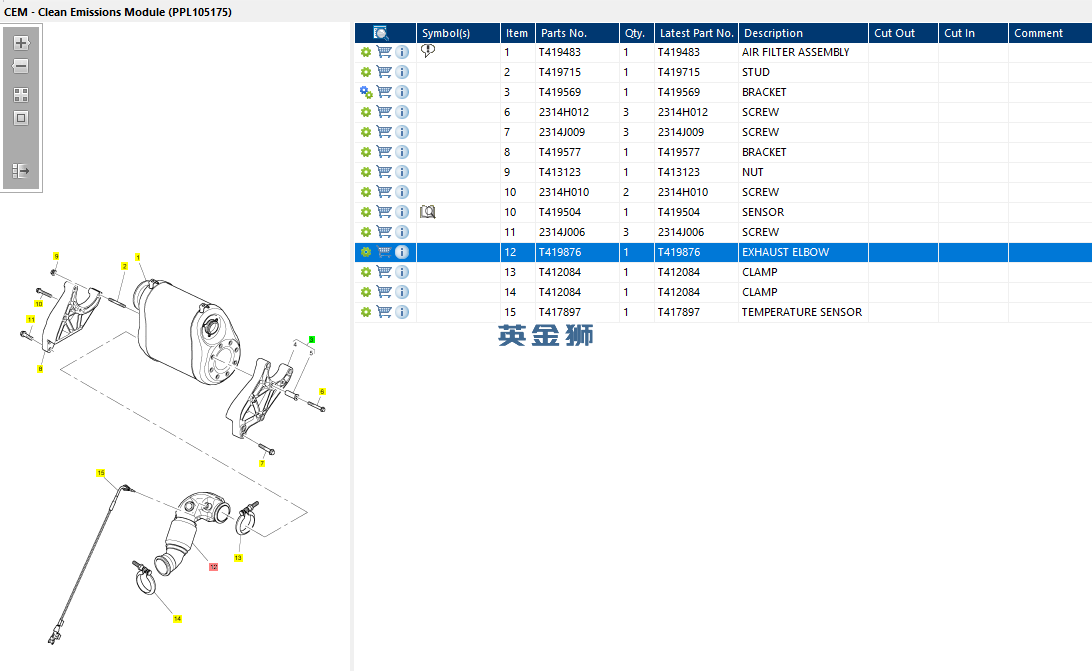The width and height of the screenshot is (1092, 671).
Task: Select red callout 12 on the diagram
Action: [213, 567]
